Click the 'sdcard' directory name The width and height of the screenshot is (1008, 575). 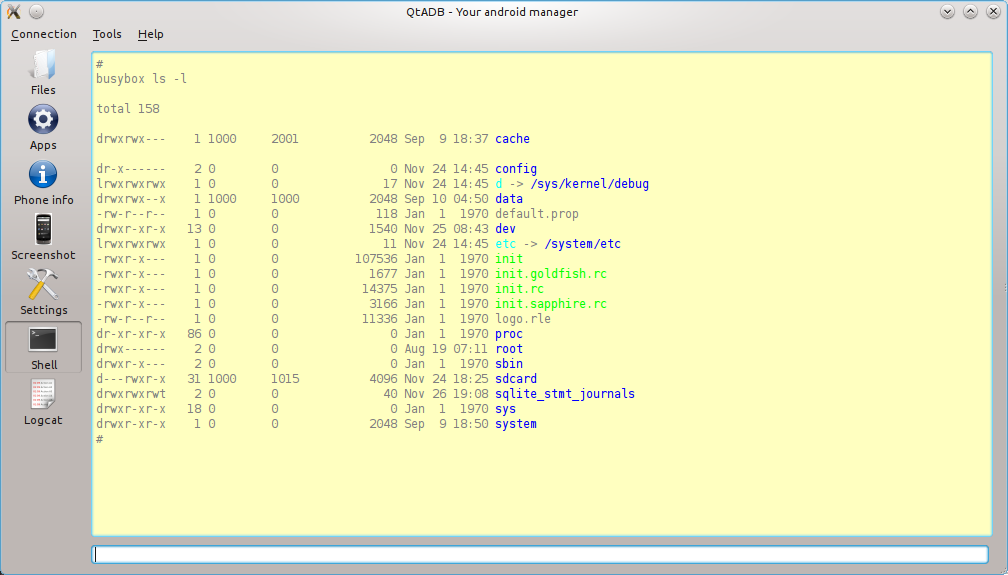[x=516, y=379]
